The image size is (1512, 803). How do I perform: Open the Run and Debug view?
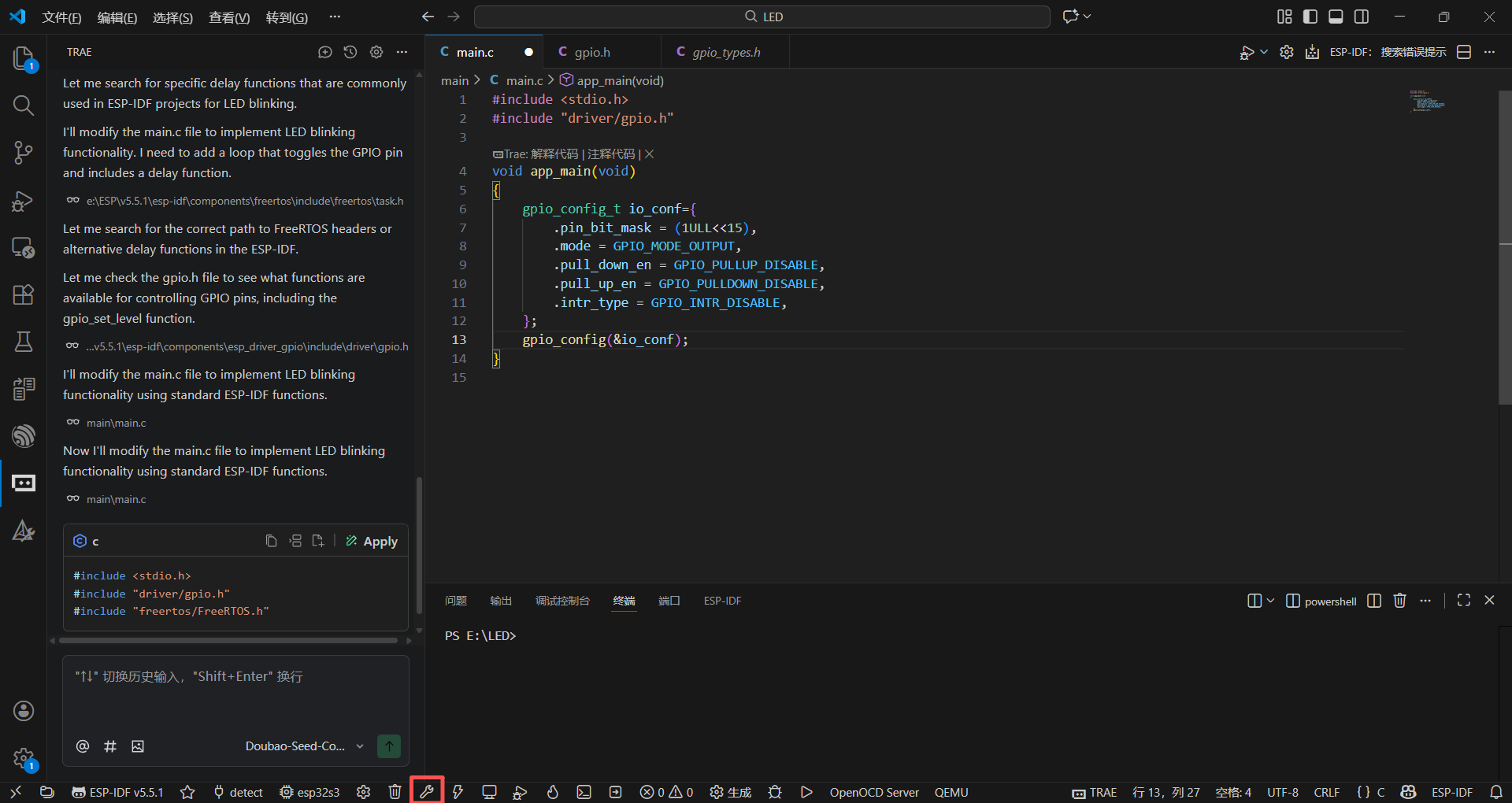(x=24, y=201)
